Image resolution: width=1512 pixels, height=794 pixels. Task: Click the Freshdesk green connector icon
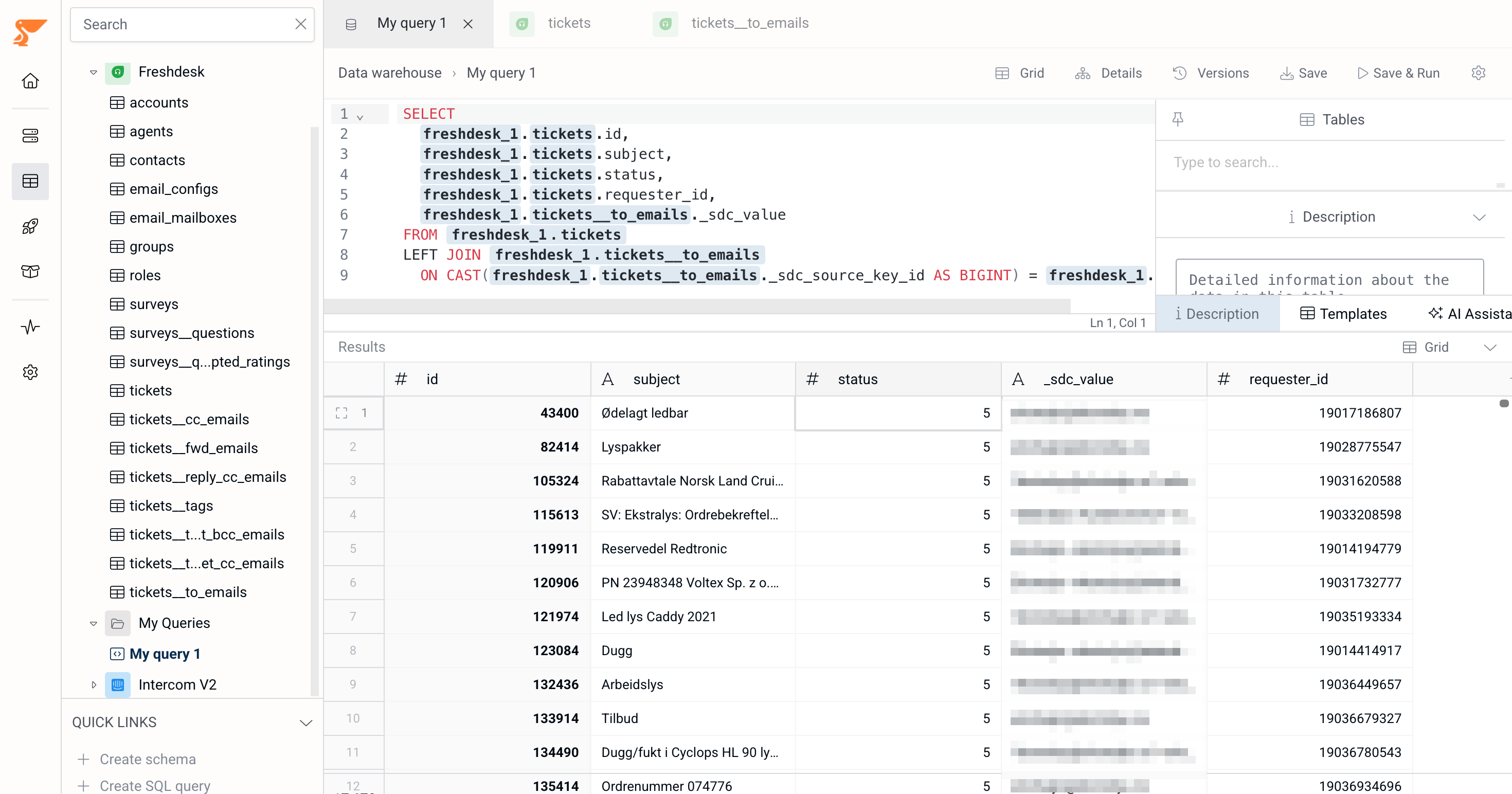(x=118, y=72)
